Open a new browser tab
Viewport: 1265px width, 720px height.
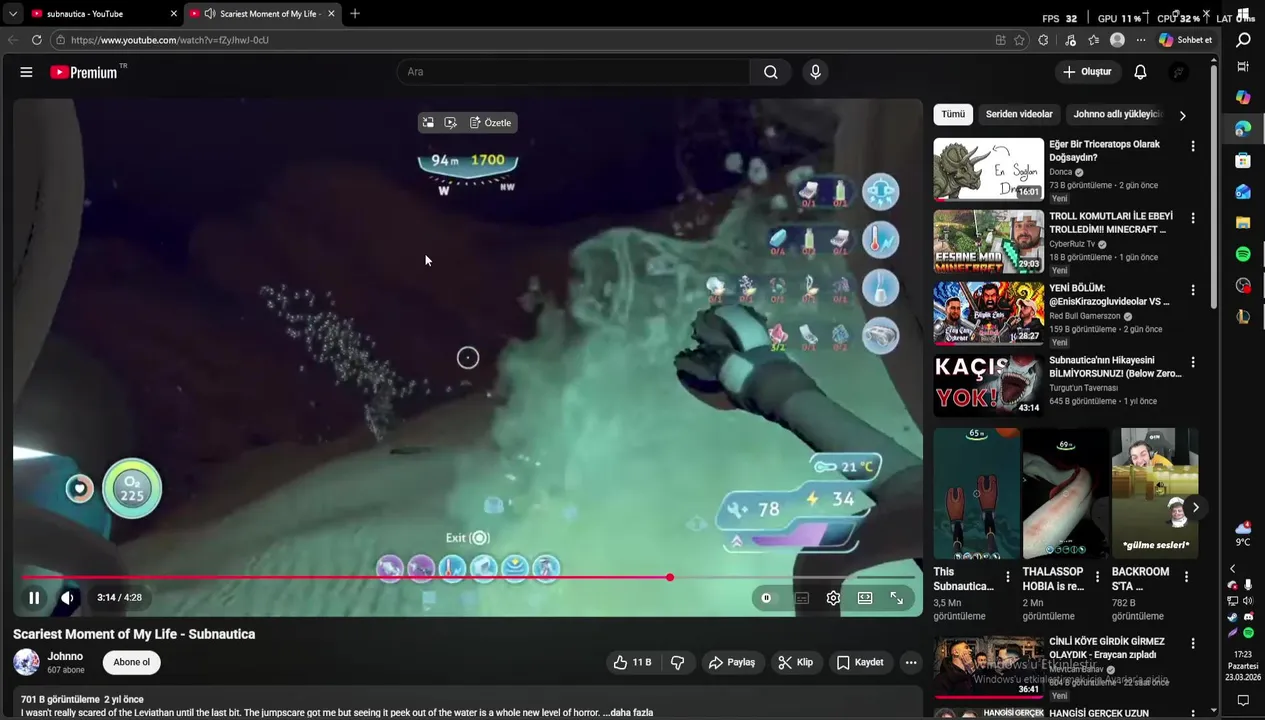click(355, 14)
